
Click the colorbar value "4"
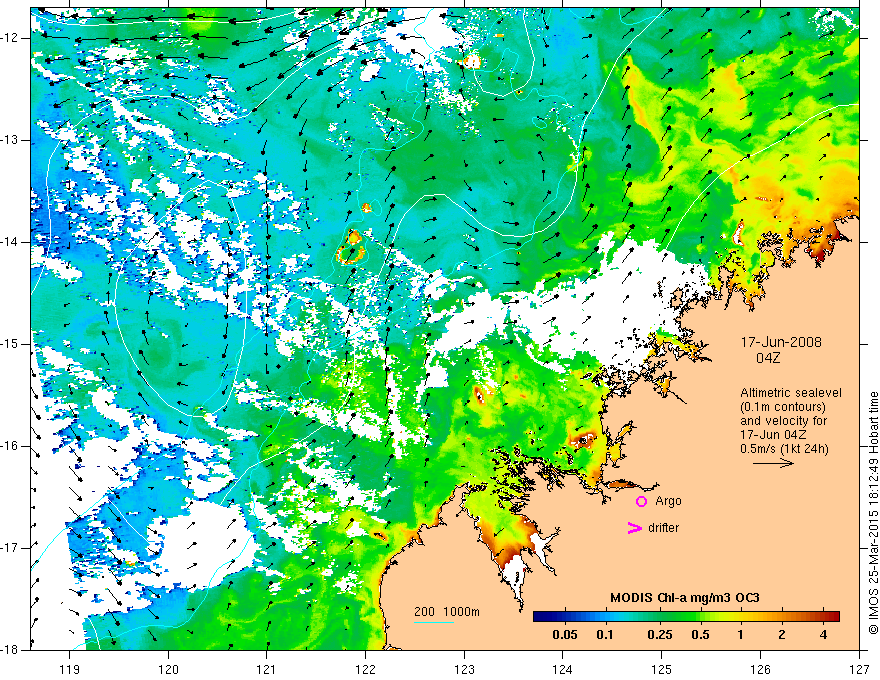point(823,635)
